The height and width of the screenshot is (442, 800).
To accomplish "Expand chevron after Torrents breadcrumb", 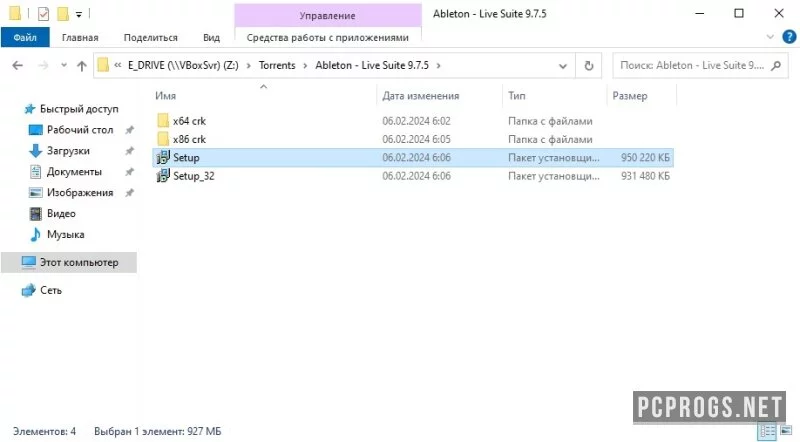I will (x=305, y=65).
